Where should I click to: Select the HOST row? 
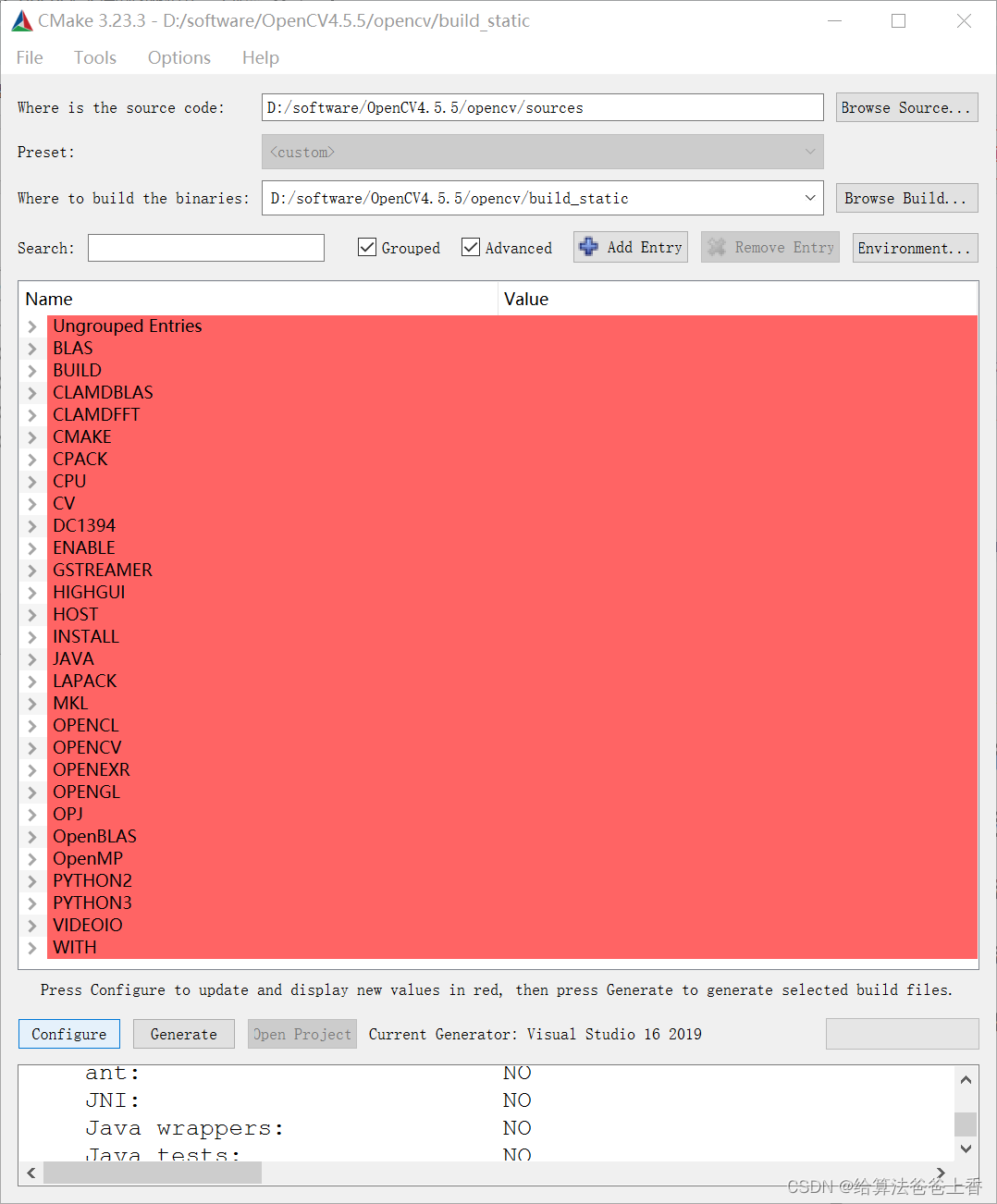511,615
